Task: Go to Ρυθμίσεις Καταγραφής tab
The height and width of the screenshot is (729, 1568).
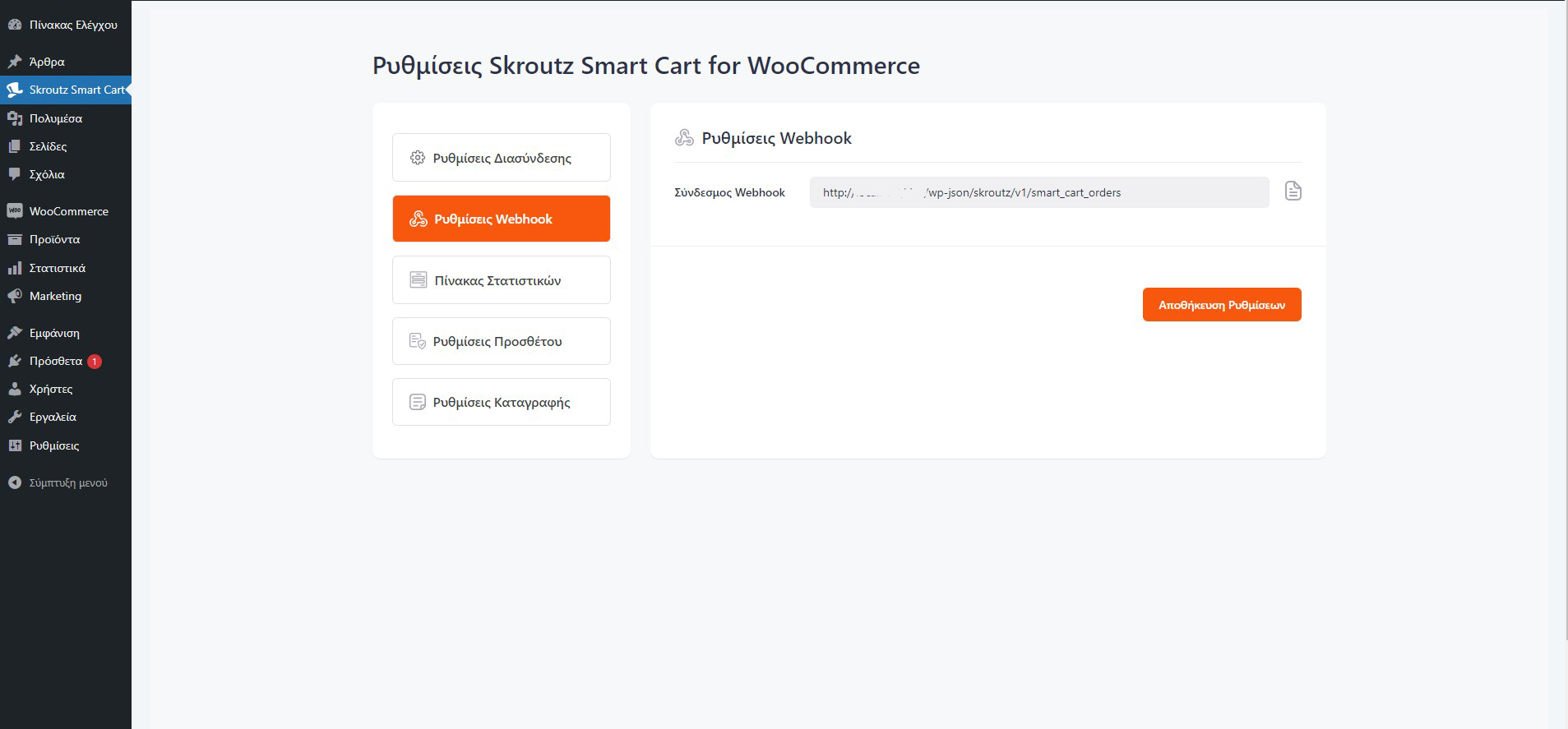Action: [501, 402]
